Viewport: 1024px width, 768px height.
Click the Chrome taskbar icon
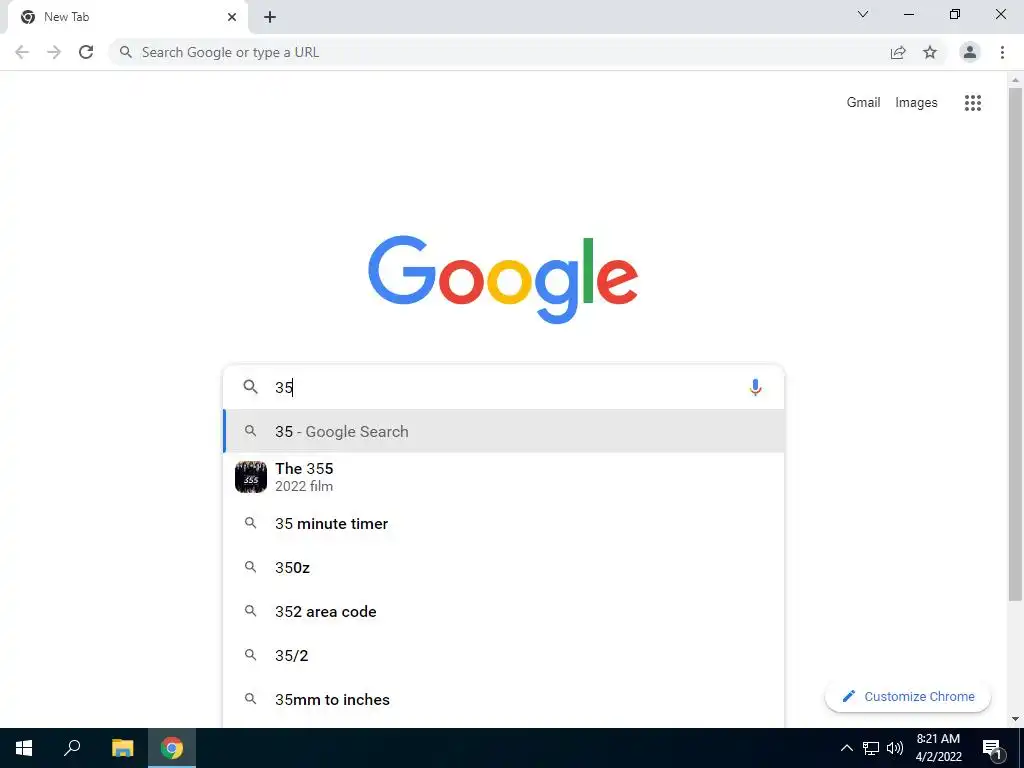(172, 748)
